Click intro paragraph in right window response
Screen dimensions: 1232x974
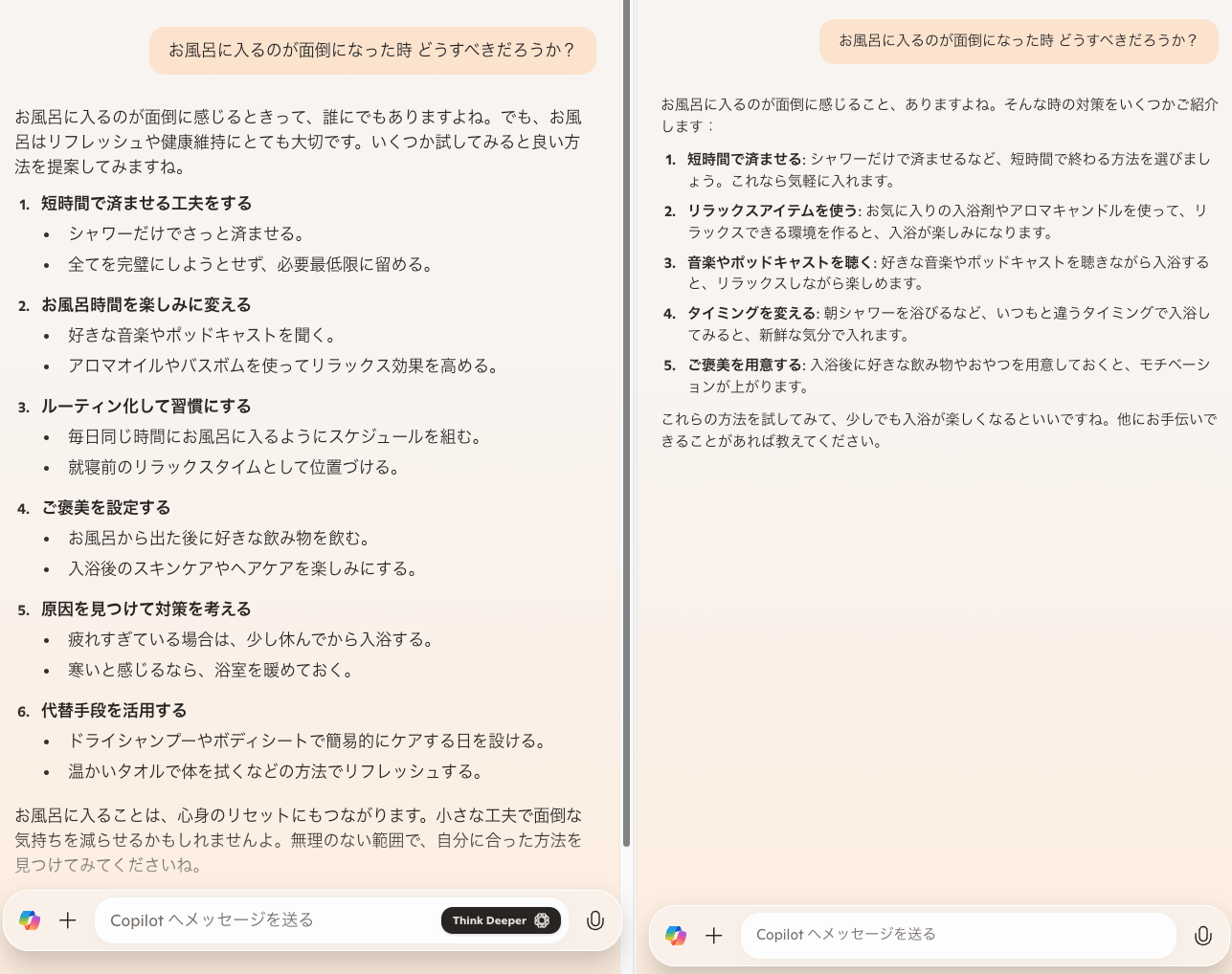click(939, 115)
